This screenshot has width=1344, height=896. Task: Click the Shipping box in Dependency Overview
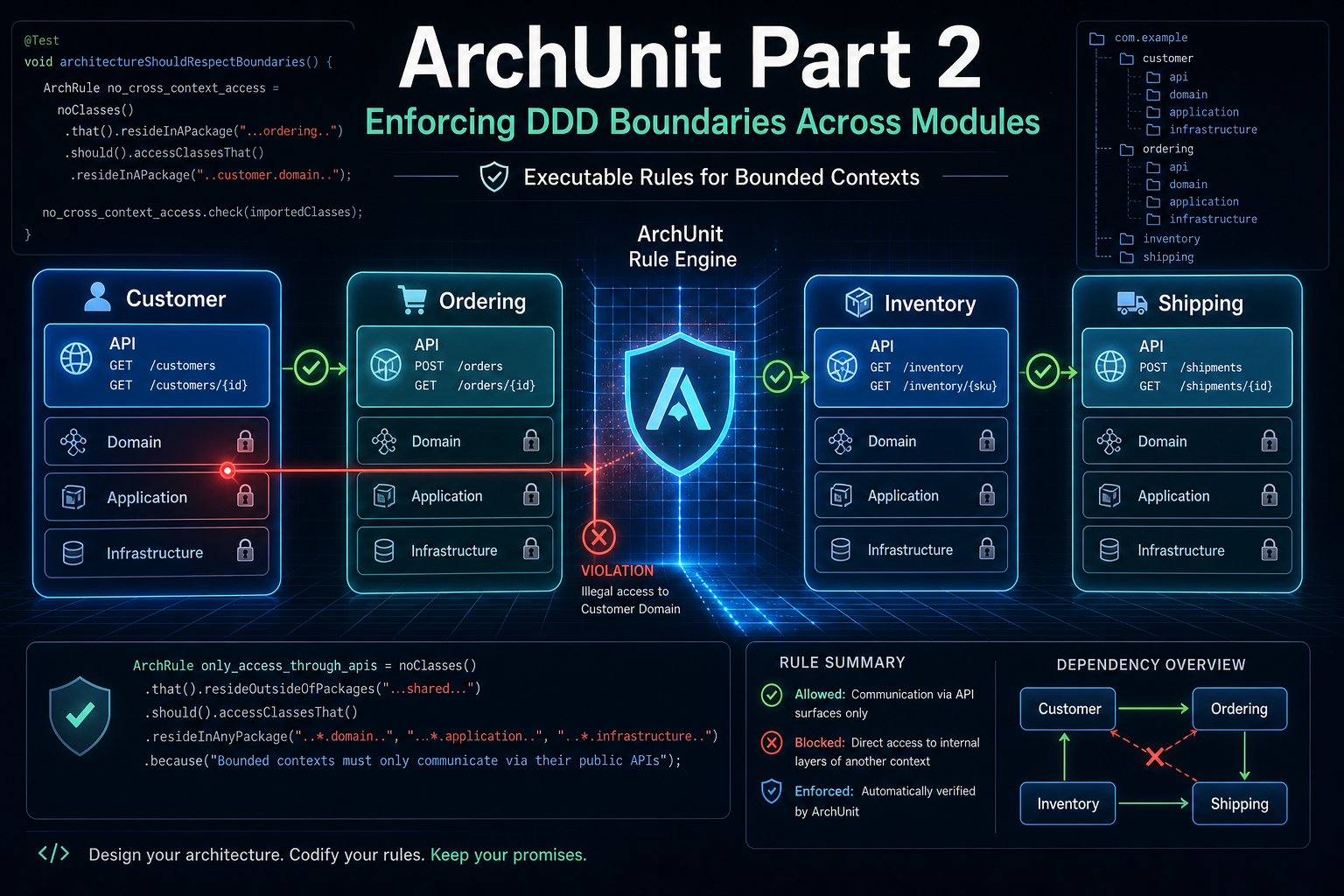[x=1240, y=803]
